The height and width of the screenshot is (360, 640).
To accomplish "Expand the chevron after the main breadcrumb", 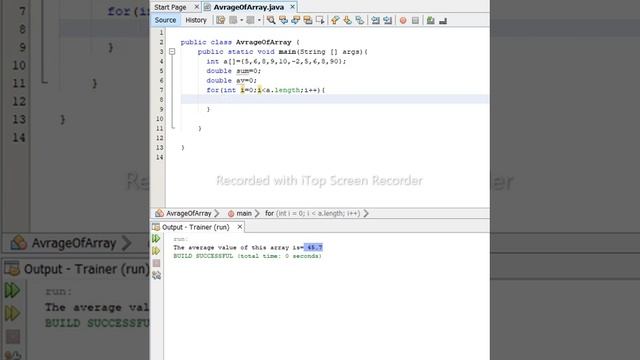I will coord(257,213).
